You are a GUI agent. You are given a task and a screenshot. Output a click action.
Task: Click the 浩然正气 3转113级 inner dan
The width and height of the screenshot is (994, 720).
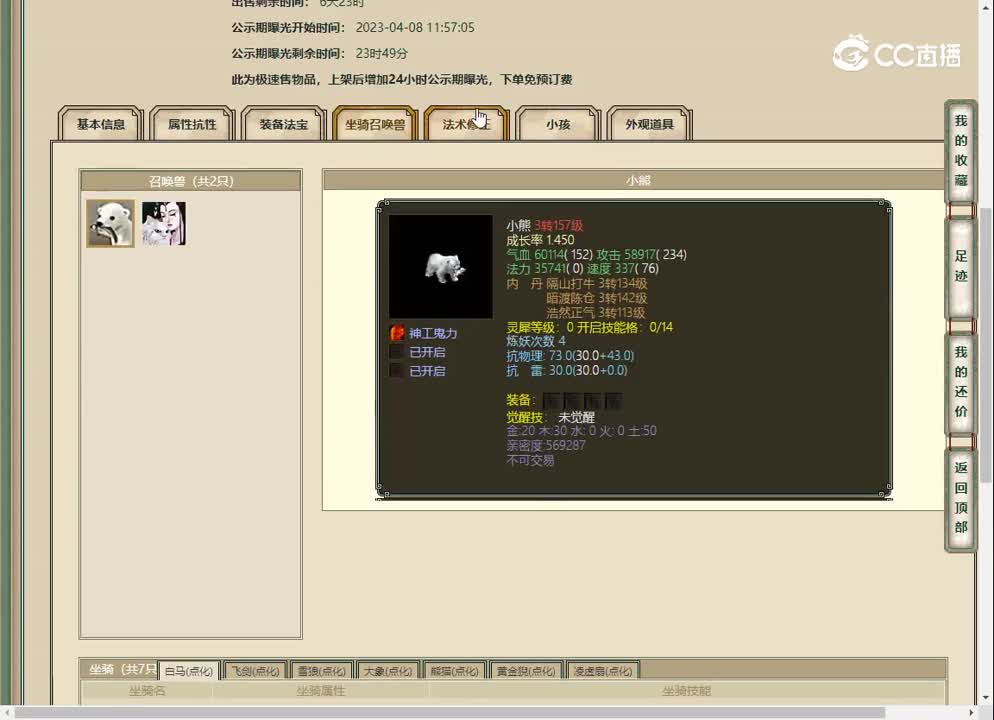(x=595, y=312)
